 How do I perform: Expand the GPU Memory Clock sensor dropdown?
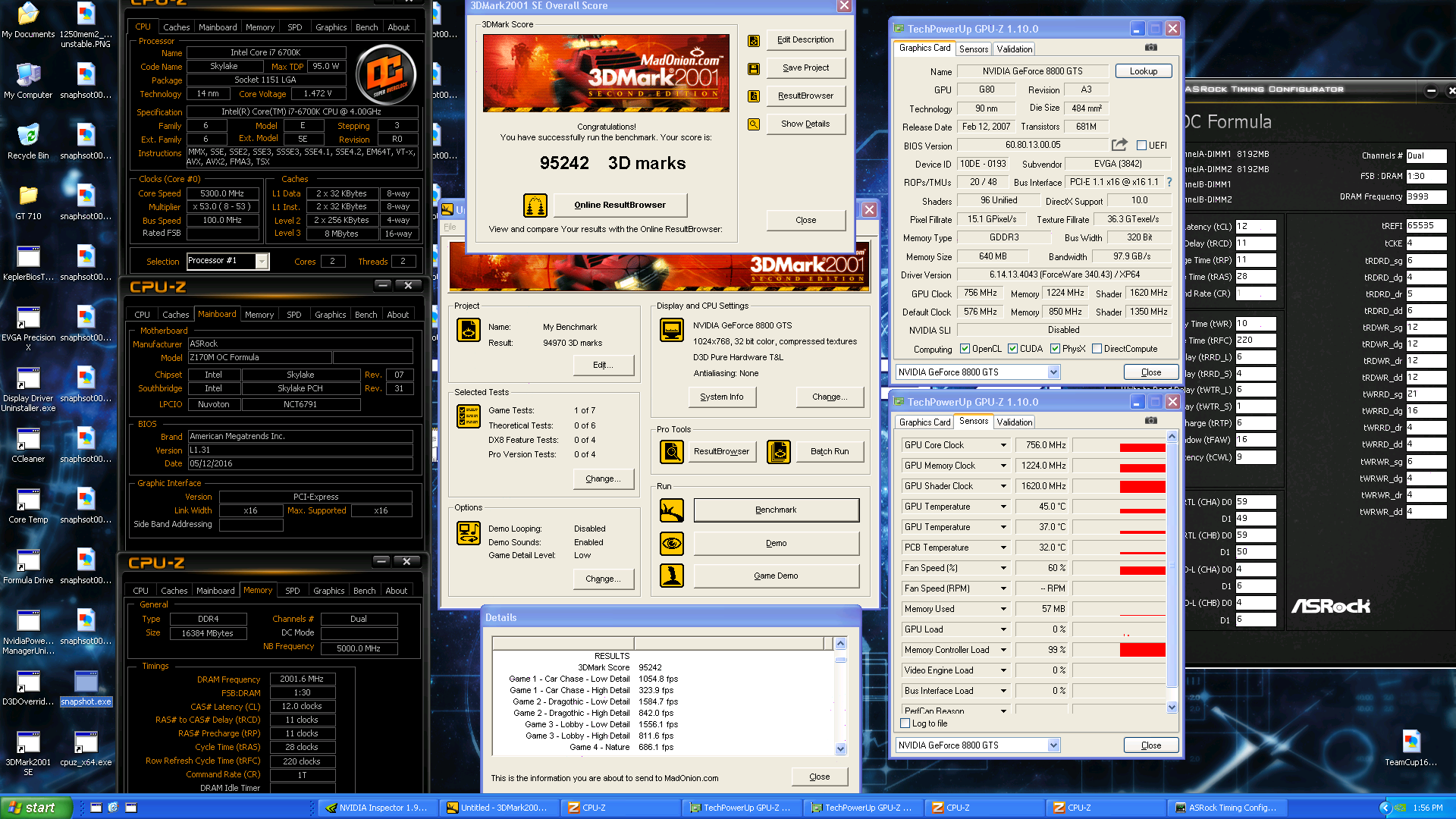(1003, 466)
